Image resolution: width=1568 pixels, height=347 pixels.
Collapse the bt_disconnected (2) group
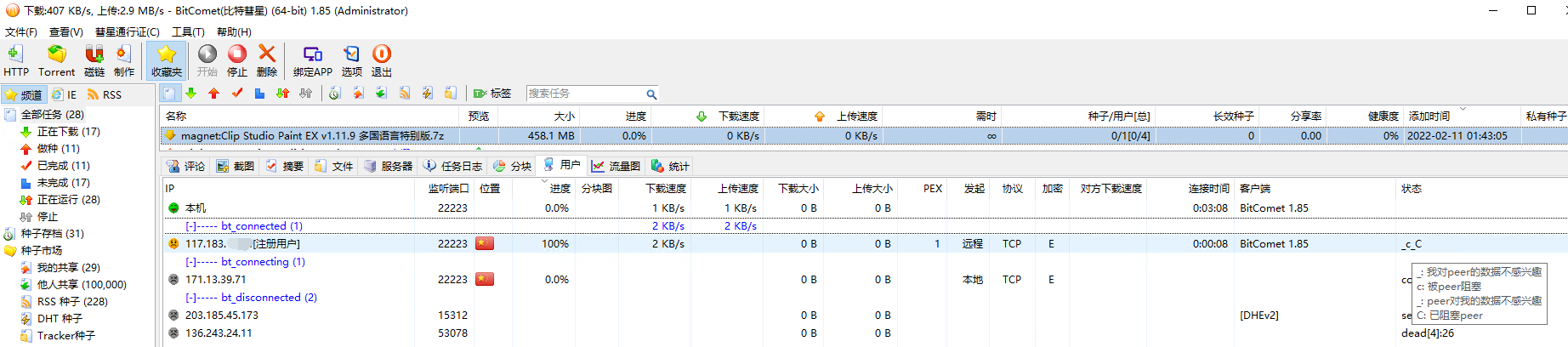[191, 298]
